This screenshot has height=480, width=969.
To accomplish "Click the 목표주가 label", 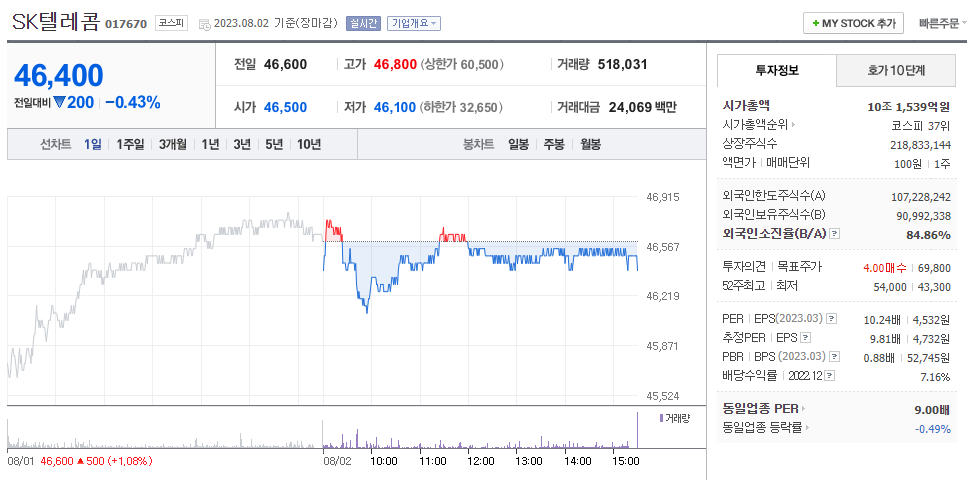I will (x=799, y=267).
